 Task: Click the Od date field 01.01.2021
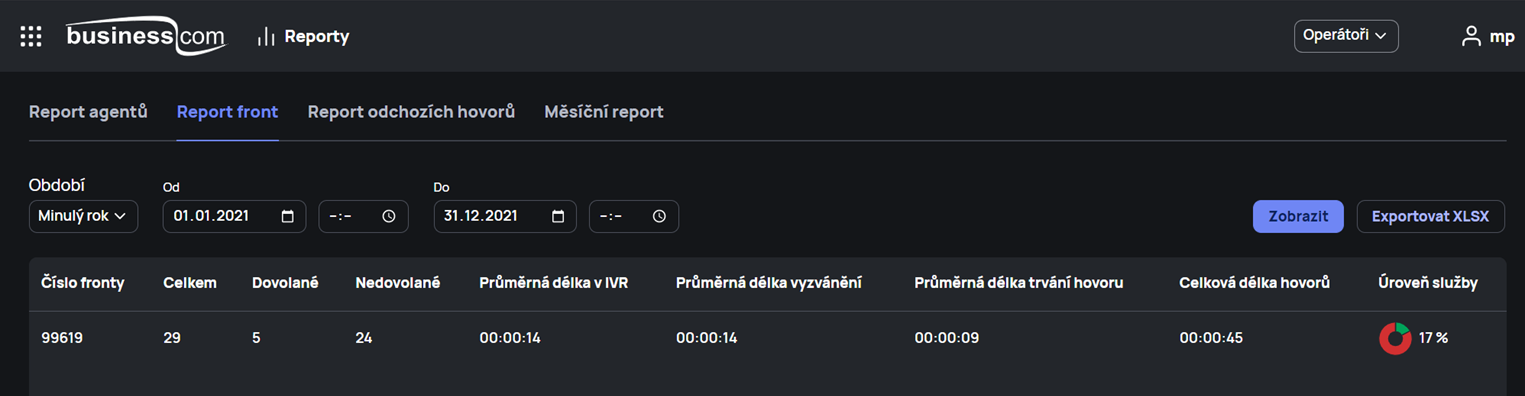coord(234,216)
